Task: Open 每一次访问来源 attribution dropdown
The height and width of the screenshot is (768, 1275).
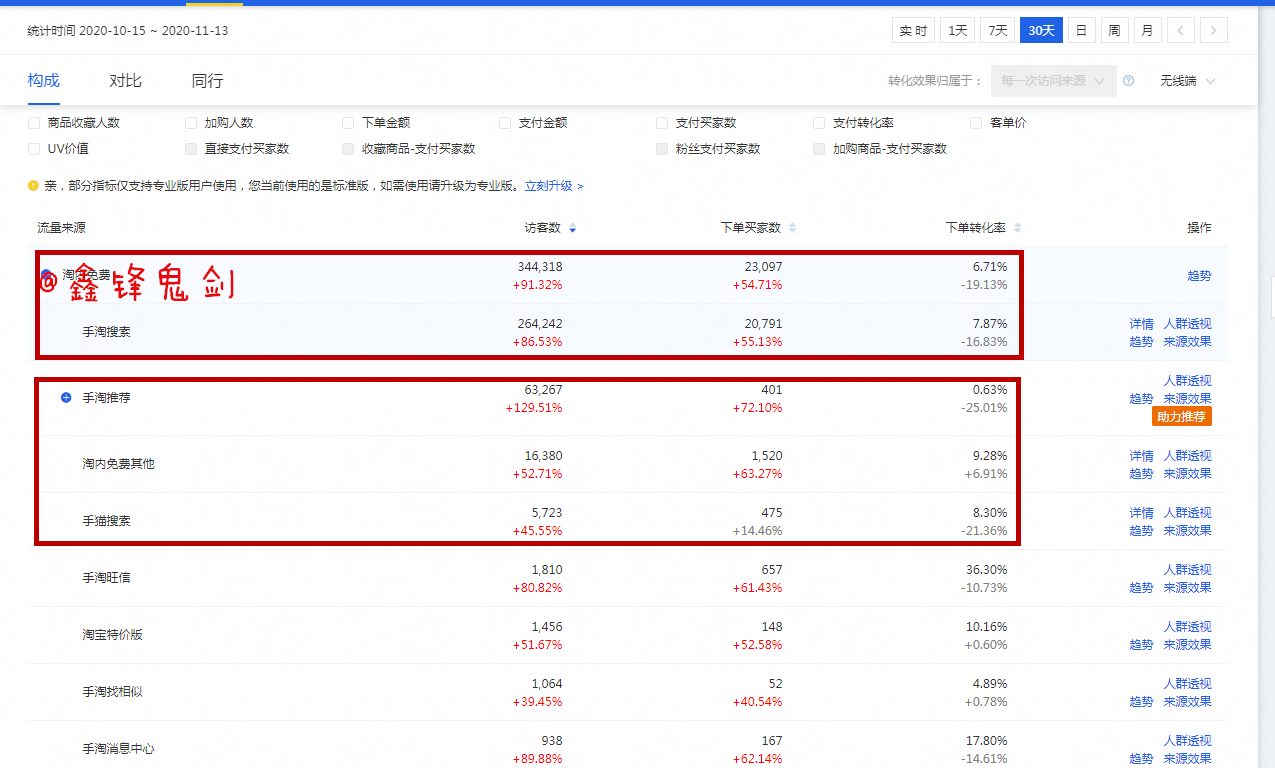Action: pos(1053,81)
